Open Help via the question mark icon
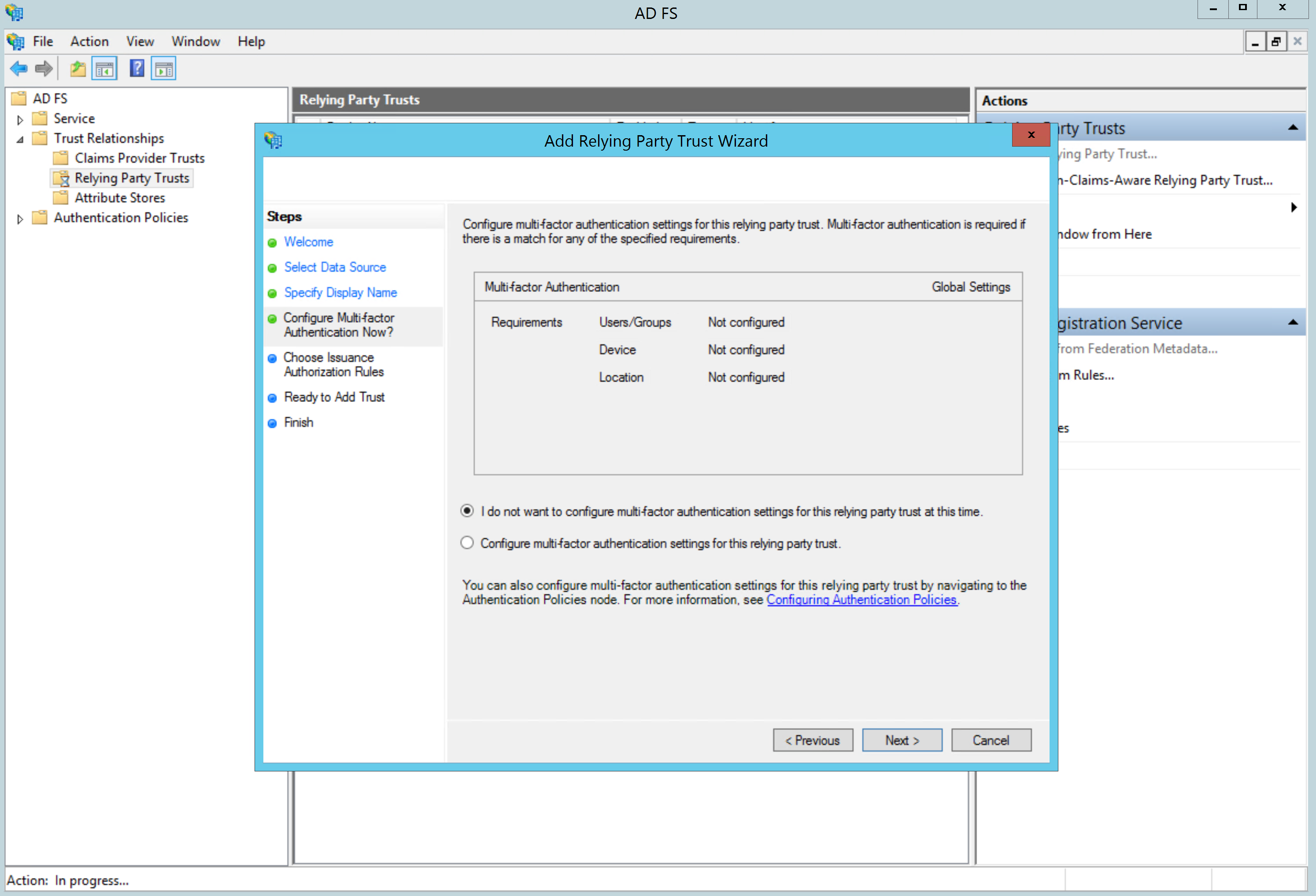Screen dimensions: 1316x896 tap(137, 69)
